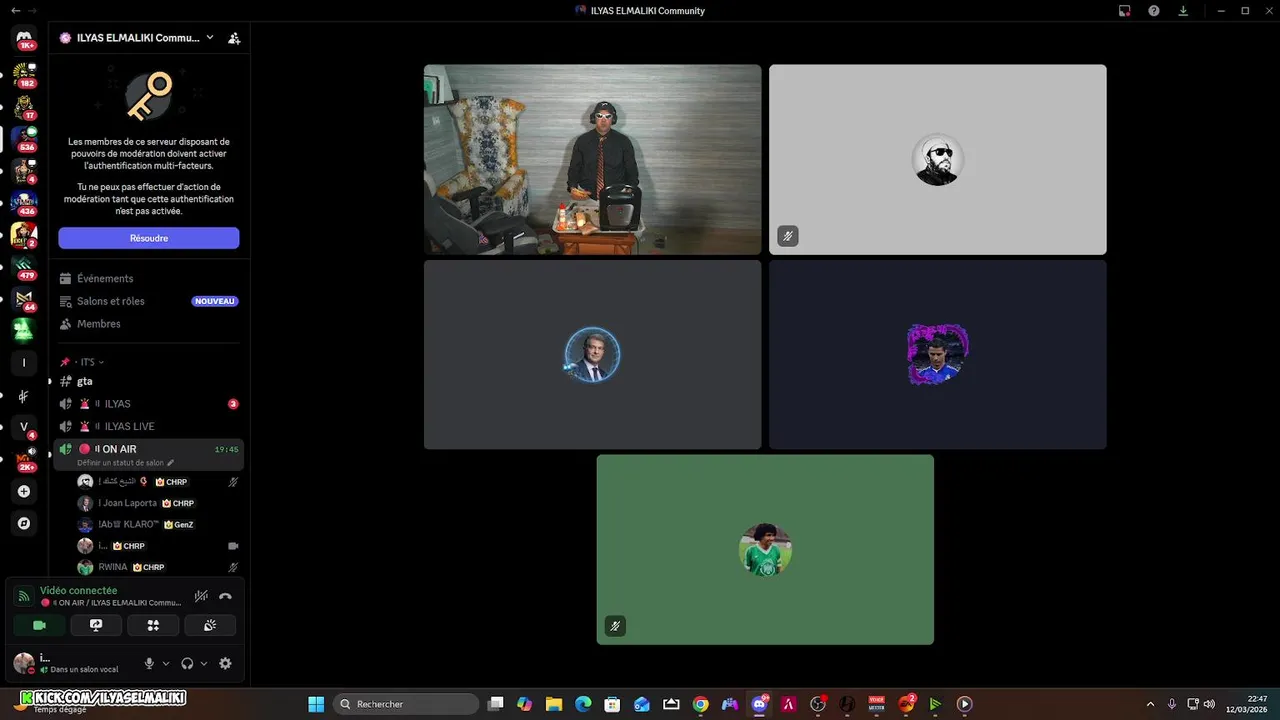
Task: Open the server with the 2K+ badge
Action: click(24, 460)
